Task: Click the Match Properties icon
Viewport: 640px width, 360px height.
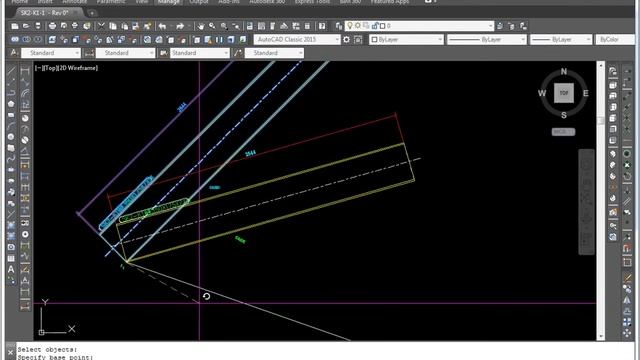Action: click(148, 26)
